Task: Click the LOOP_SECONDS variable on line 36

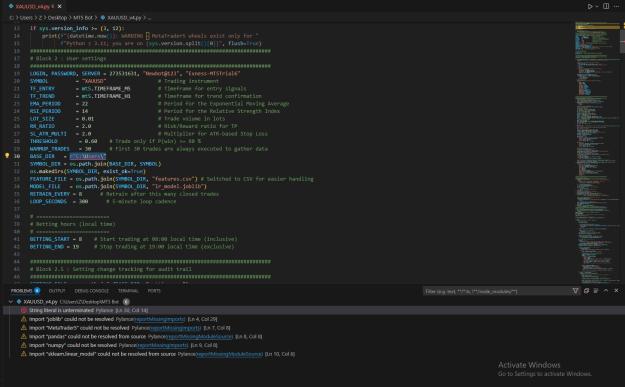Action: coord(48,202)
